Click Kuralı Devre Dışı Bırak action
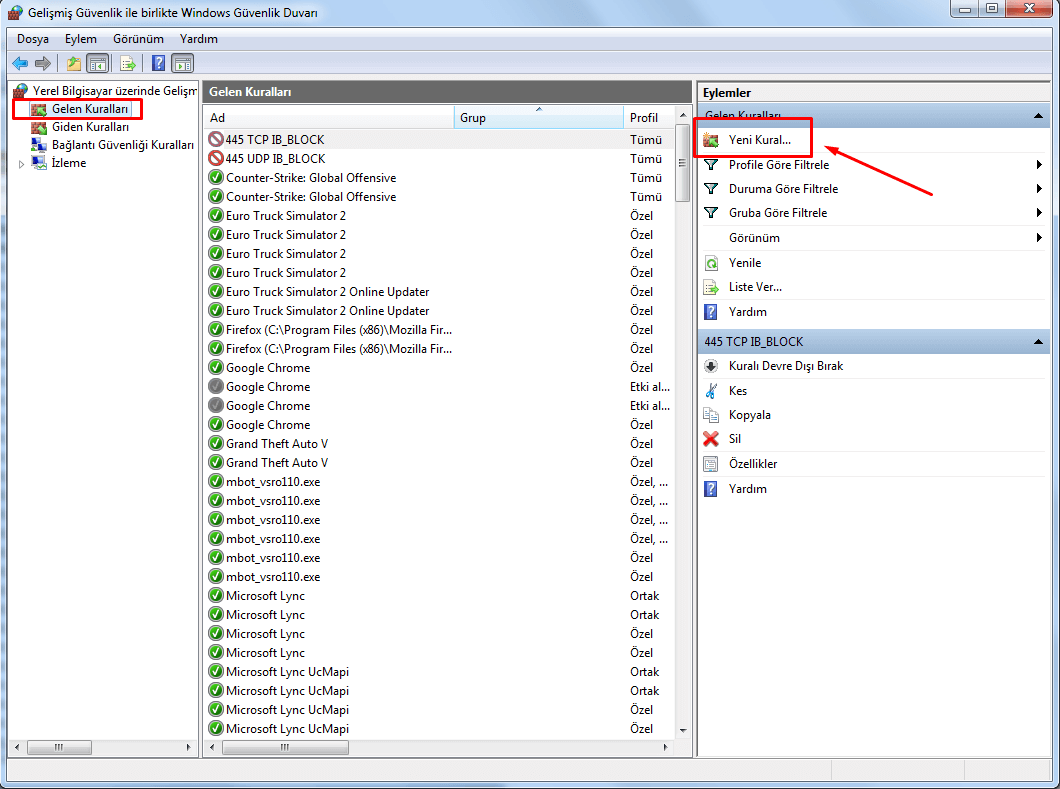1060x789 pixels. point(785,366)
